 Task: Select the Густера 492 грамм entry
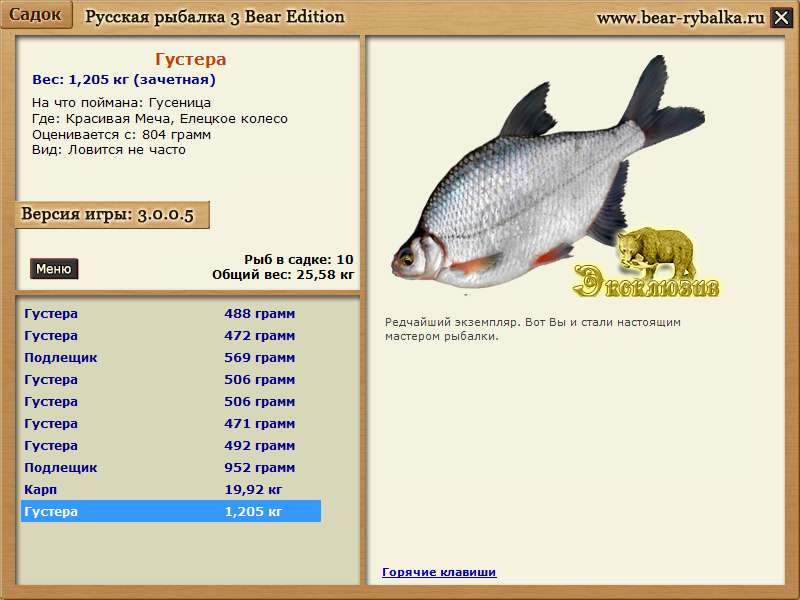(x=170, y=446)
